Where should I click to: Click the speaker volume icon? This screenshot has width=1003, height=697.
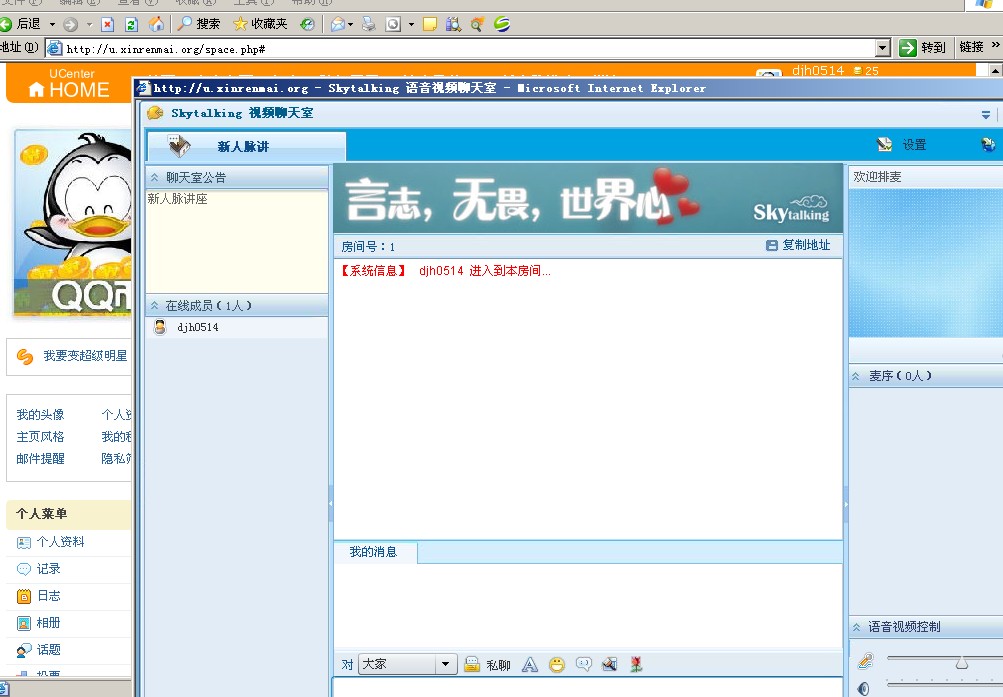pyautogui.click(x=864, y=689)
